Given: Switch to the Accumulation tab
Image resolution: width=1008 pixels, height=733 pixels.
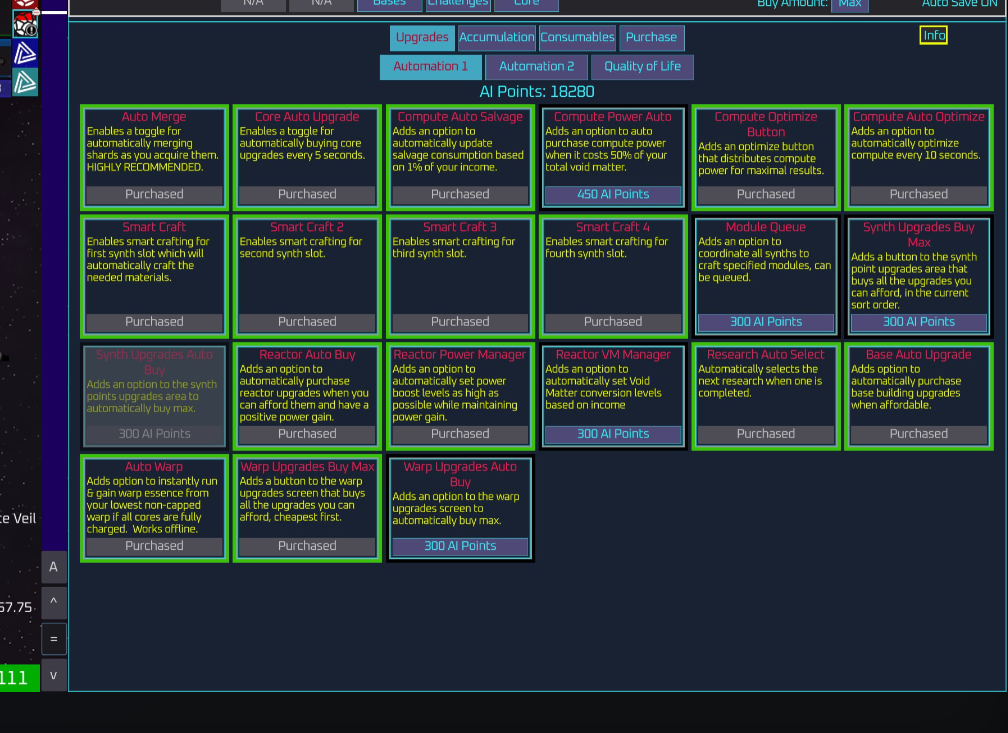Looking at the screenshot, I should [496, 37].
